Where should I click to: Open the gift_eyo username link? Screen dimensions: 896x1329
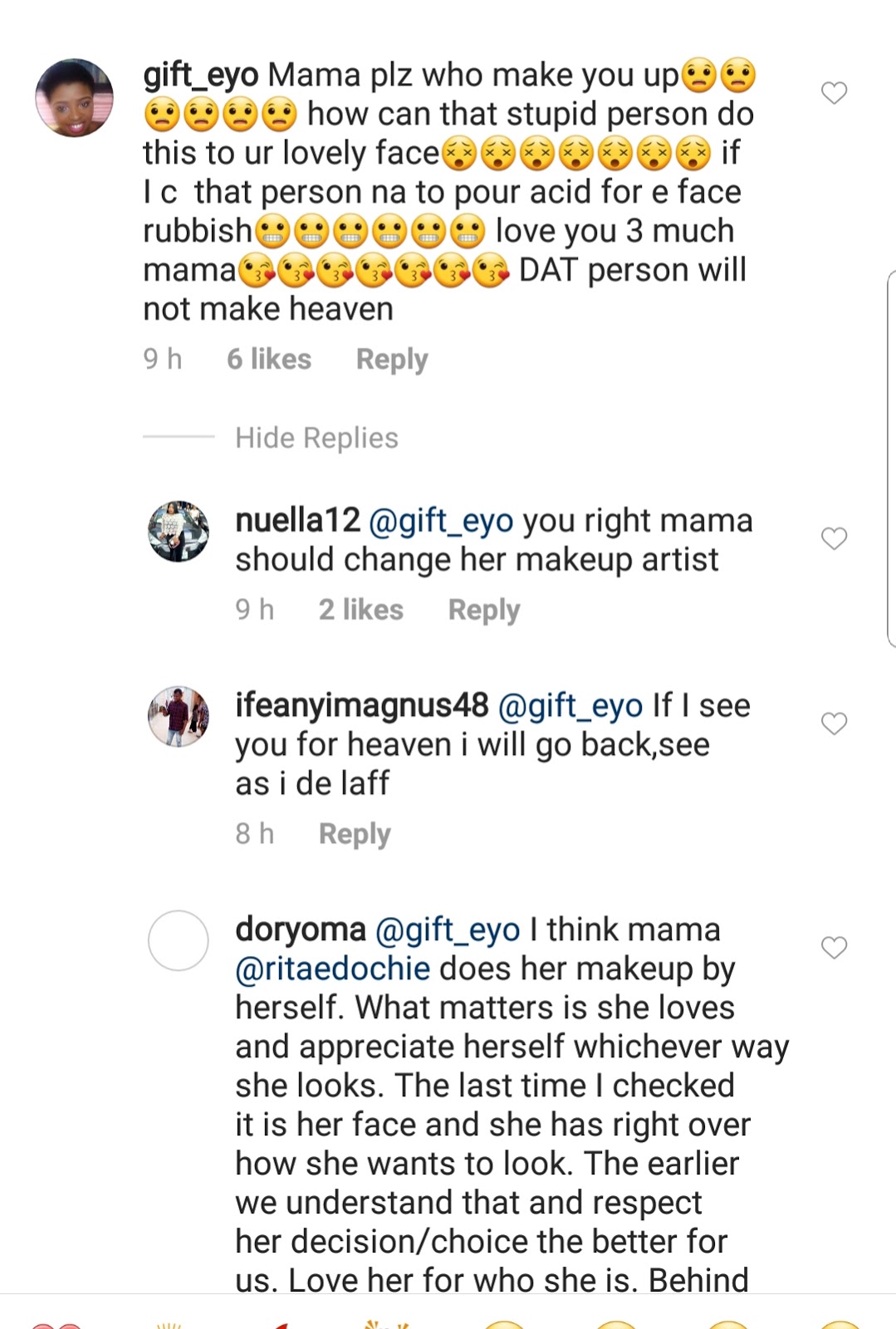tap(201, 76)
